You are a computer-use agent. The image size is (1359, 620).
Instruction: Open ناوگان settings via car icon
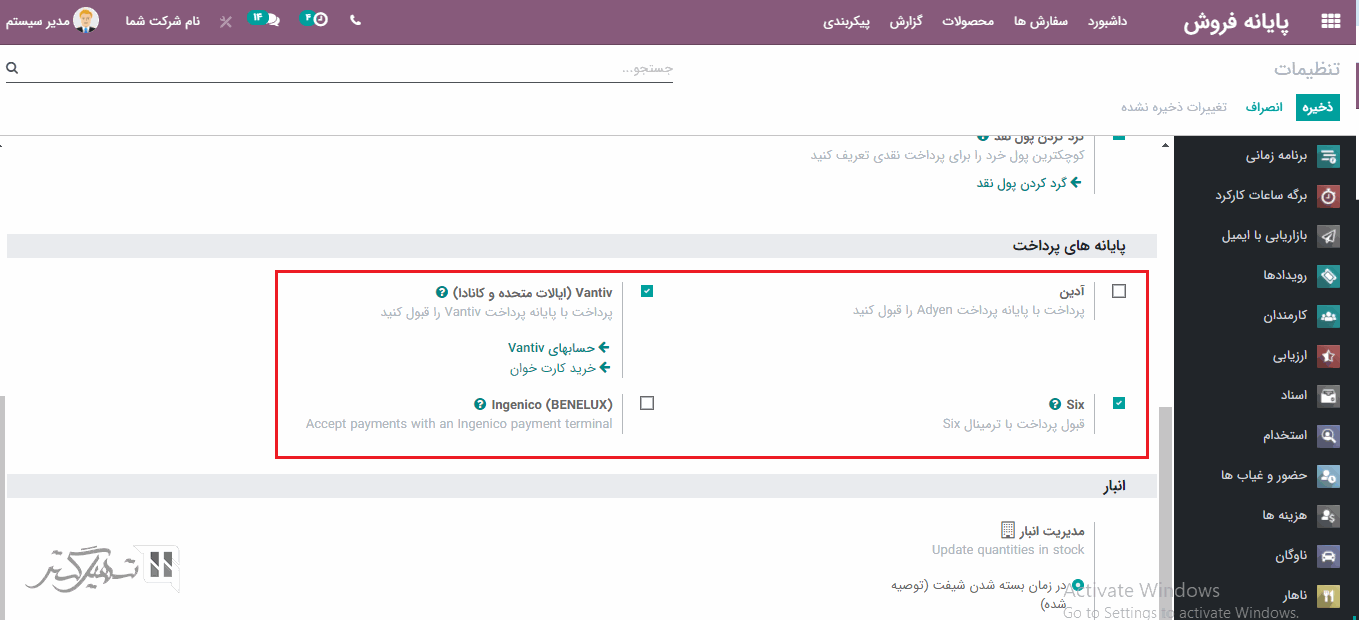1328,556
